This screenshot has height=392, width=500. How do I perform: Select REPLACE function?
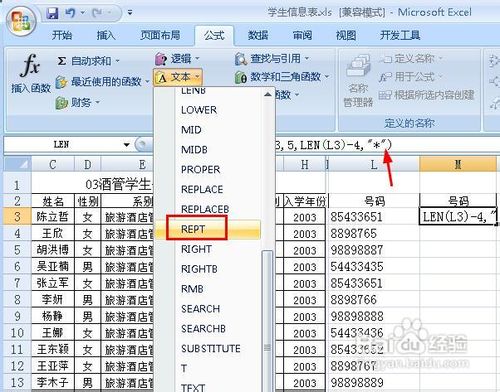[202, 190]
